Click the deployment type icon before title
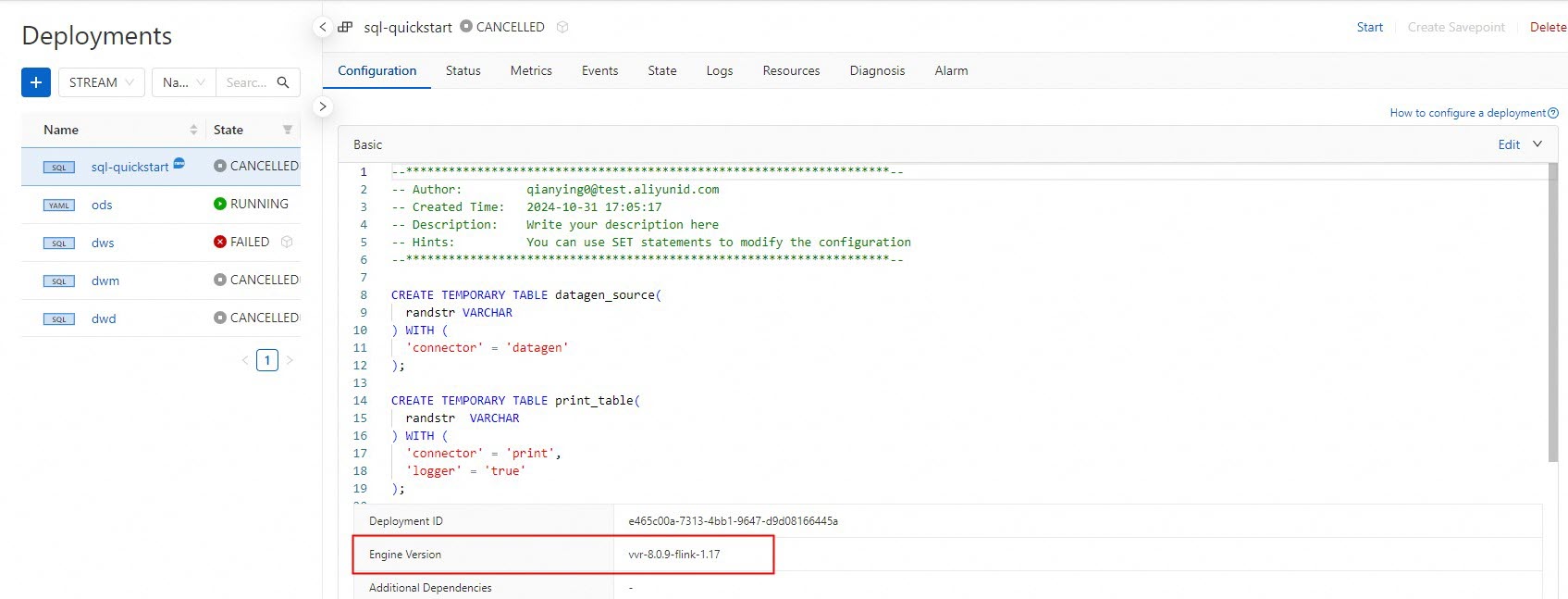This screenshot has height=599, width=1568. point(345,27)
